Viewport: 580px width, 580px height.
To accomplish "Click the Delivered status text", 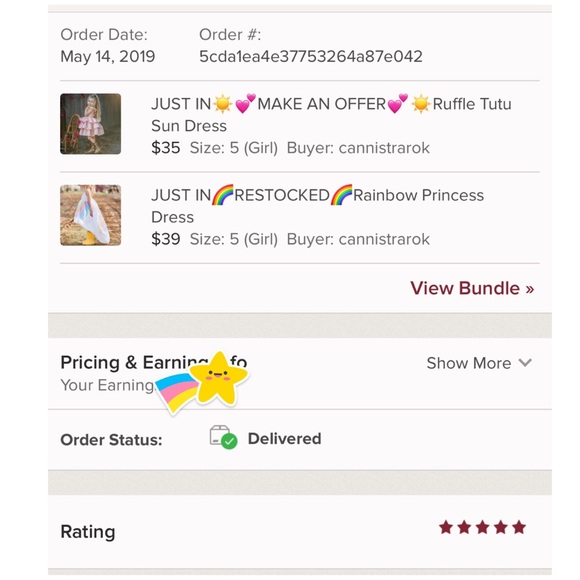I will point(284,439).
